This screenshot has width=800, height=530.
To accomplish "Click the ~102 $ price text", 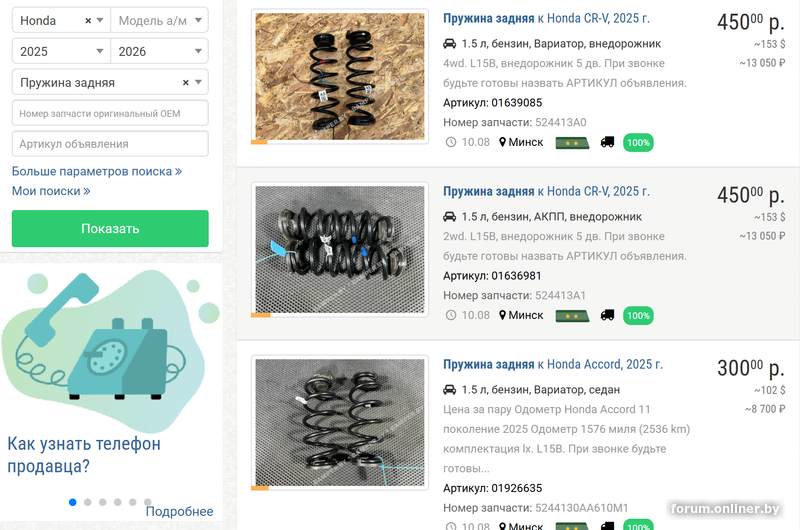I will click(x=769, y=390).
